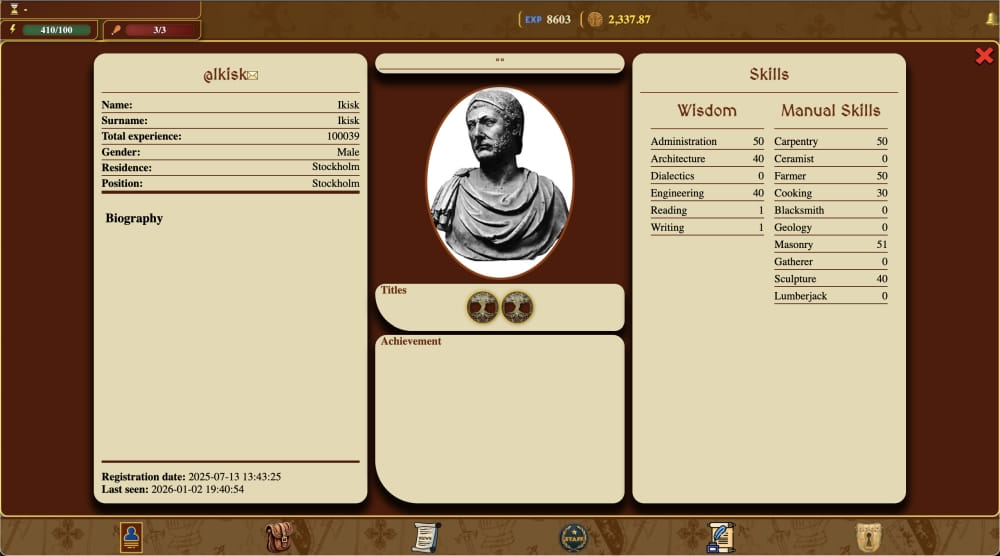Click the 8603 experience counter

559,20
